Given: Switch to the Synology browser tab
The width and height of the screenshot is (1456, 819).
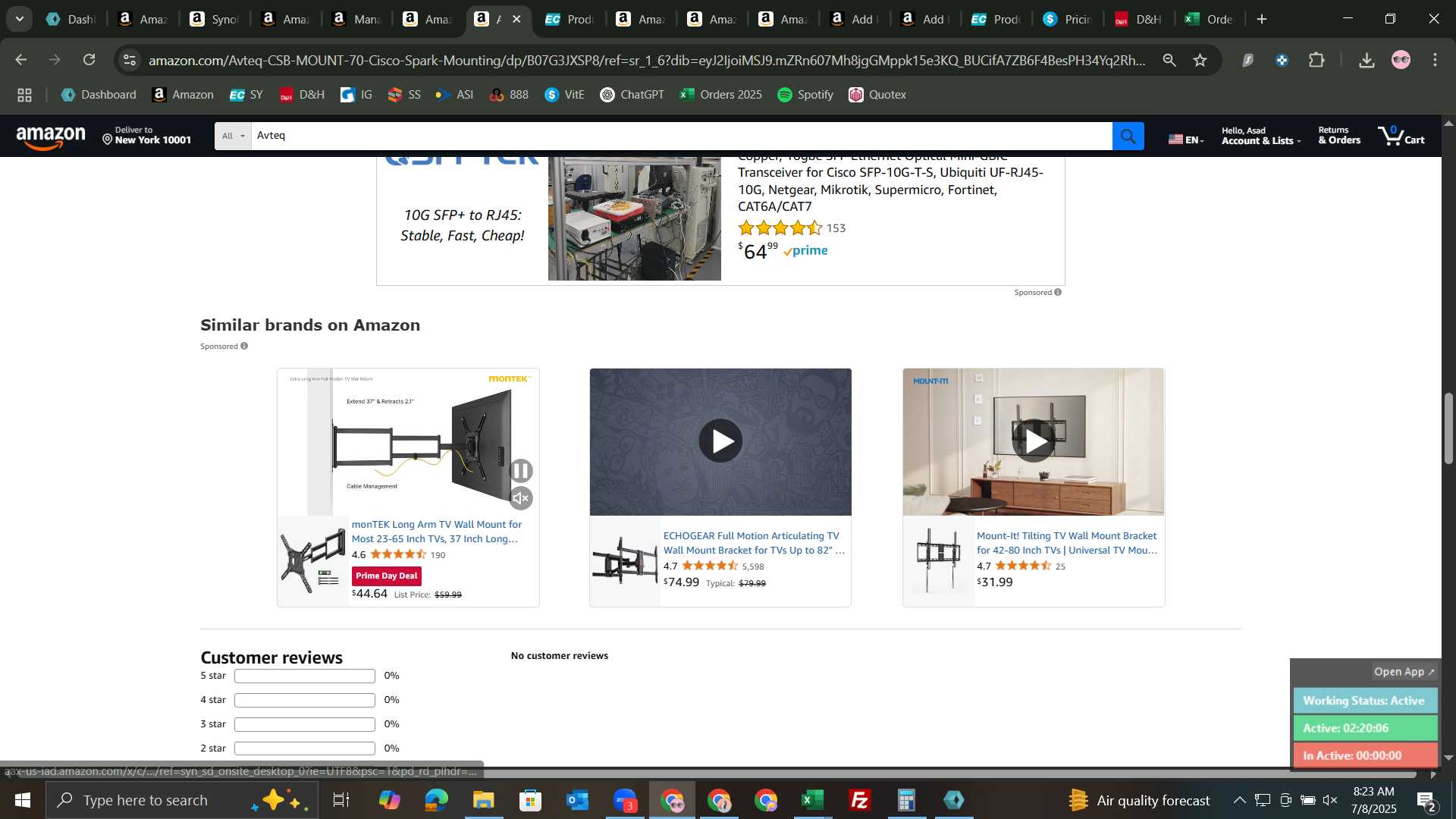Looking at the screenshot, I should click(213, 19).
